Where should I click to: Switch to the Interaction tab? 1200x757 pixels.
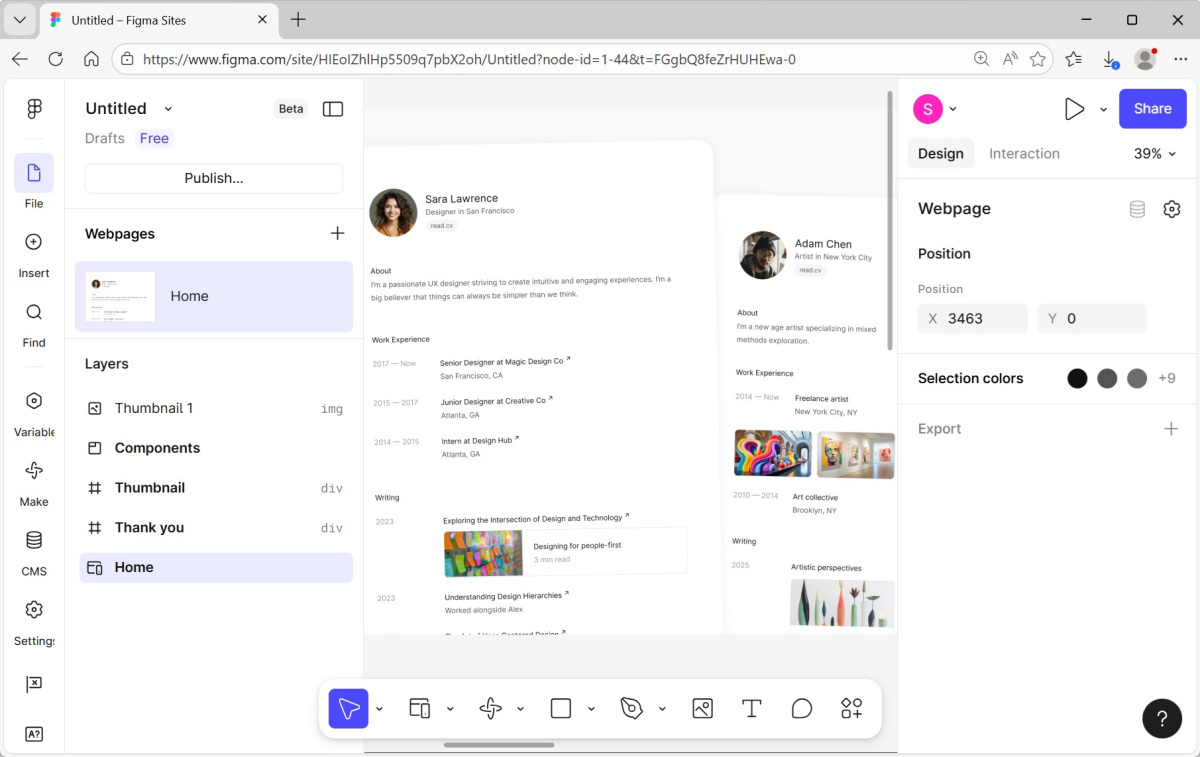[x=1024, y=154]
